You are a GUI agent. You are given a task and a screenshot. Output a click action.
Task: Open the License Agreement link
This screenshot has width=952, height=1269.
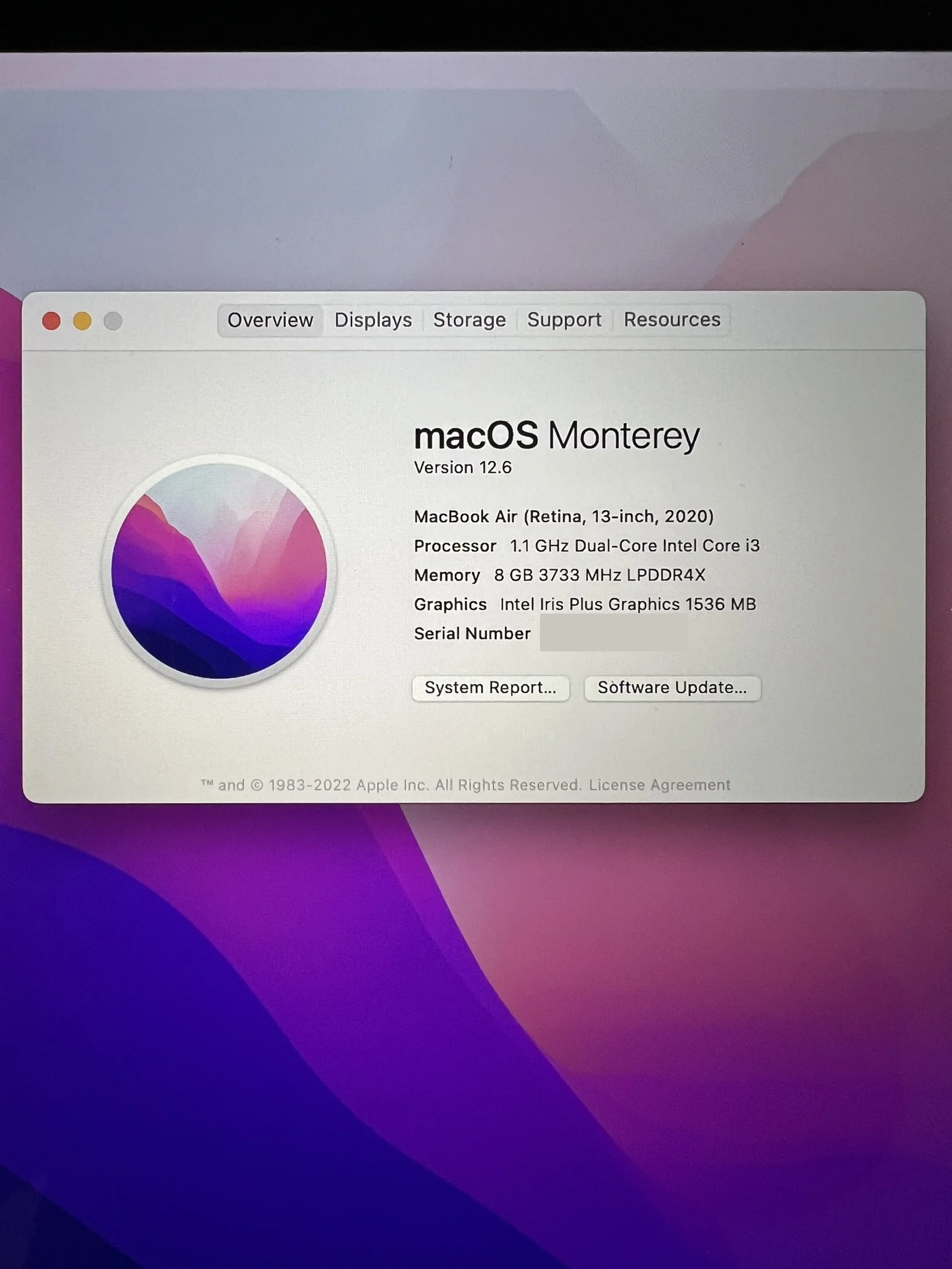click(659, 785)
